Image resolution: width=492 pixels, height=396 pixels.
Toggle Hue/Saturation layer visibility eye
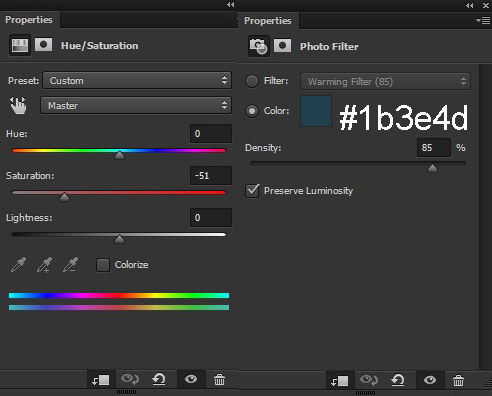coord(191,379)
